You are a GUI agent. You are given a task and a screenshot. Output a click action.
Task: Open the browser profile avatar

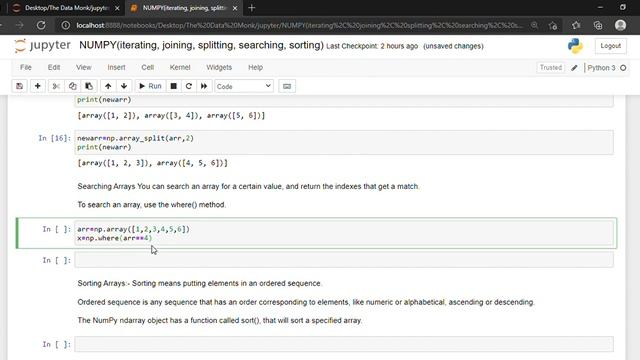[620, 25]
